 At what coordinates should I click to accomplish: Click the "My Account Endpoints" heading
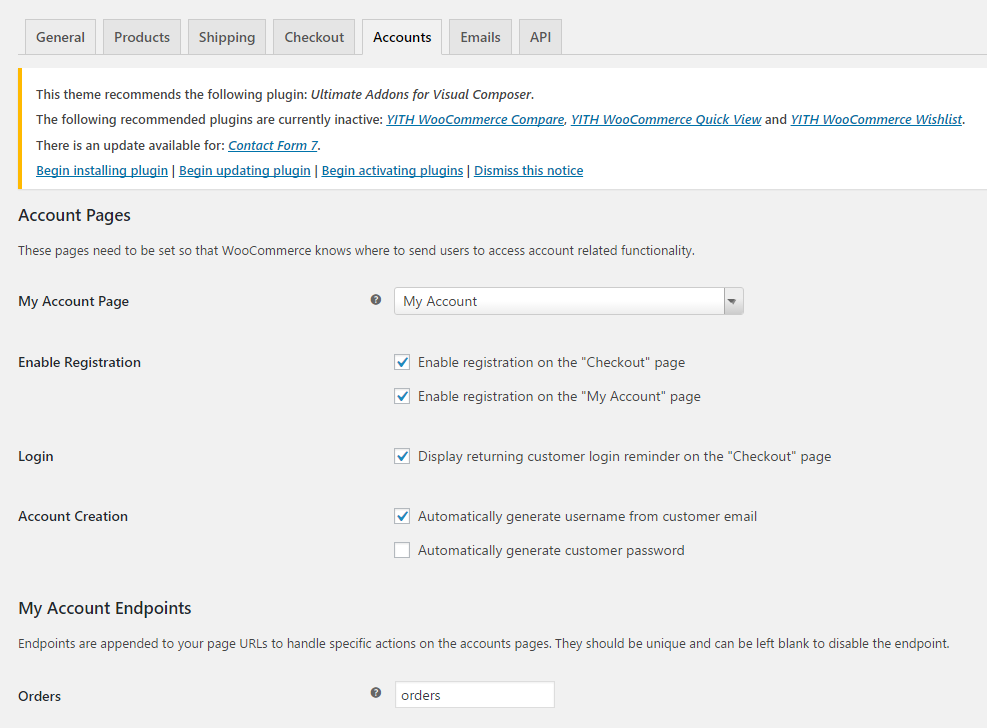coord(104,608)
